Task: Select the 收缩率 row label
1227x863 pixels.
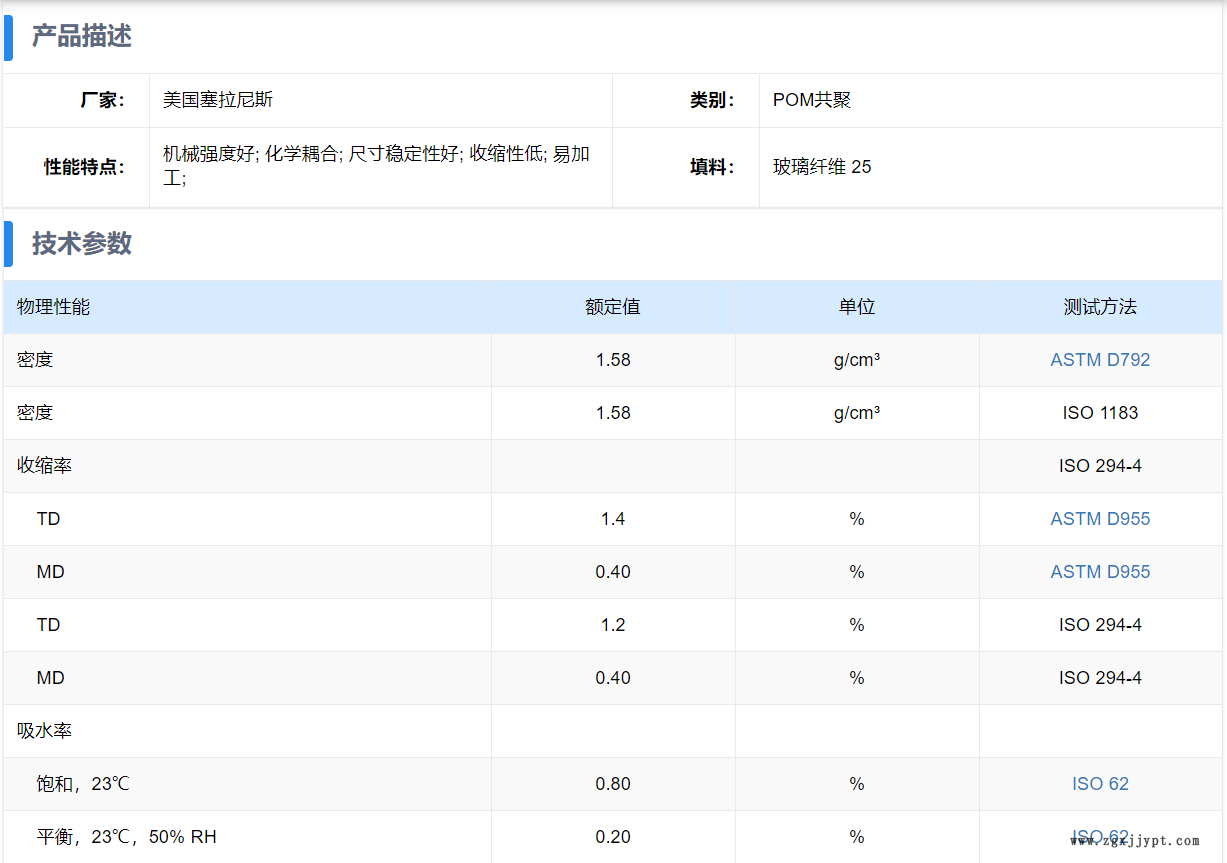Action: pos(45,466)
